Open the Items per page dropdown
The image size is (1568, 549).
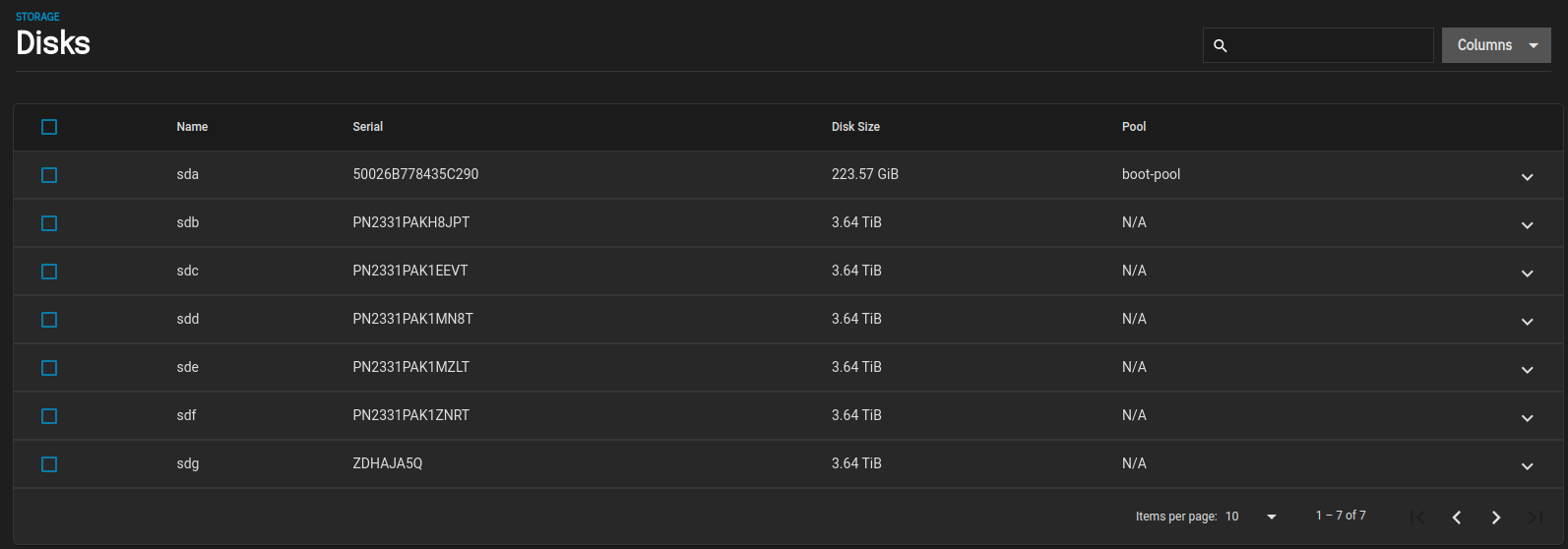[x=1250, y=517]
